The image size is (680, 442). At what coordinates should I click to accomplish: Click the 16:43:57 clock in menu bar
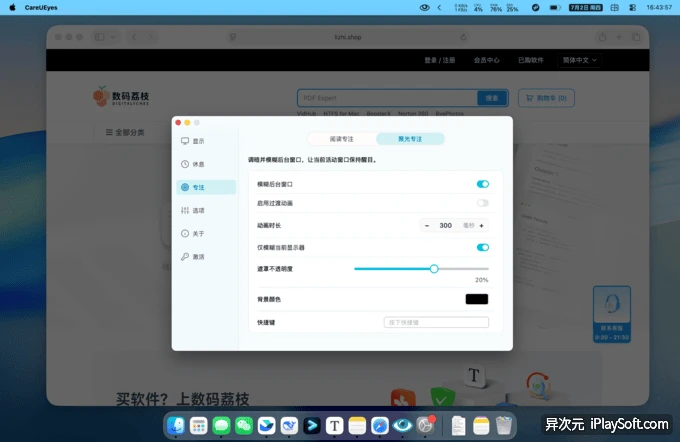[x=659, y=7]
